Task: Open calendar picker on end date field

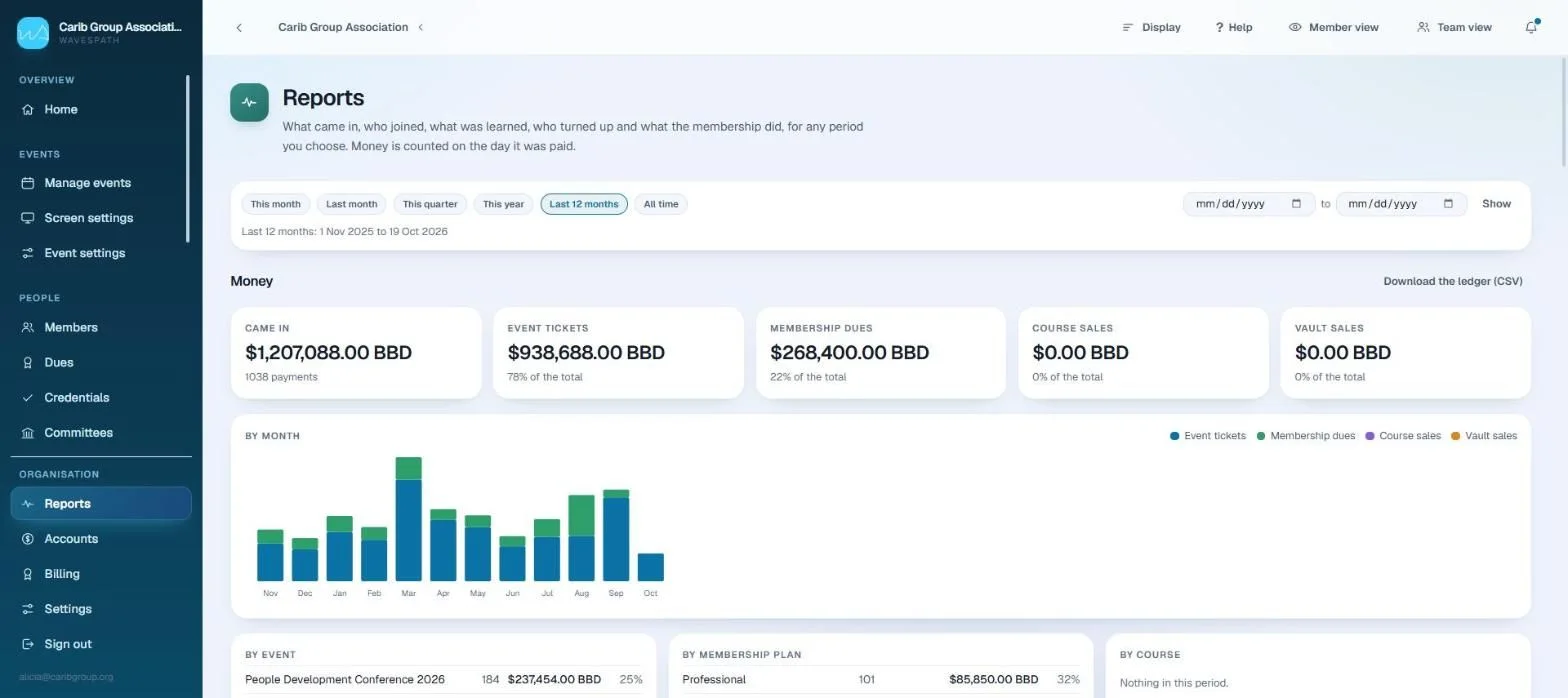Action: tap(1448, 204)
